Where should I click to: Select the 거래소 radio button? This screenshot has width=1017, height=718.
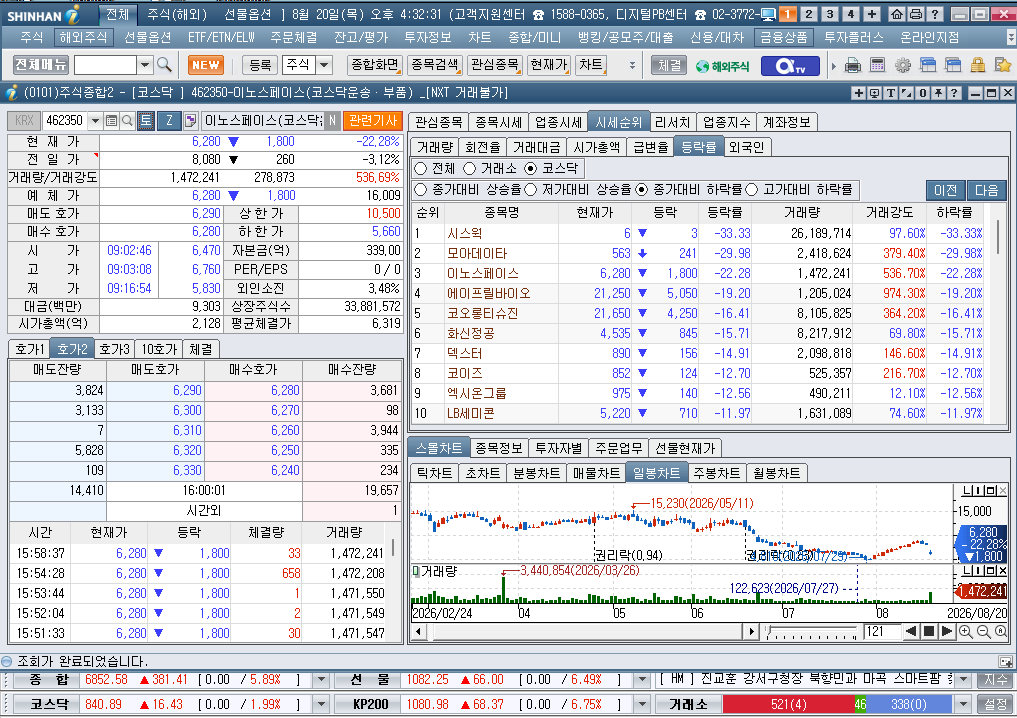pos(470,169)
